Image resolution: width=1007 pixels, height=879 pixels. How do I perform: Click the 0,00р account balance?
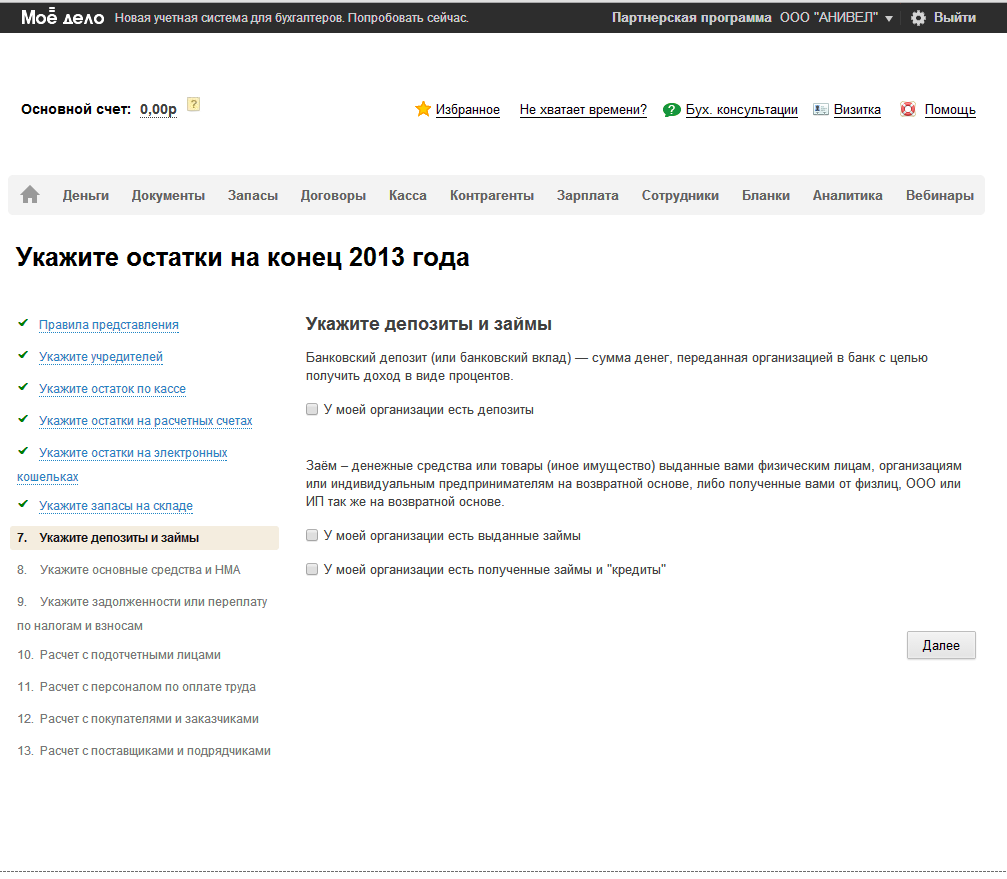pyautogui.click(x=158, y=110)
